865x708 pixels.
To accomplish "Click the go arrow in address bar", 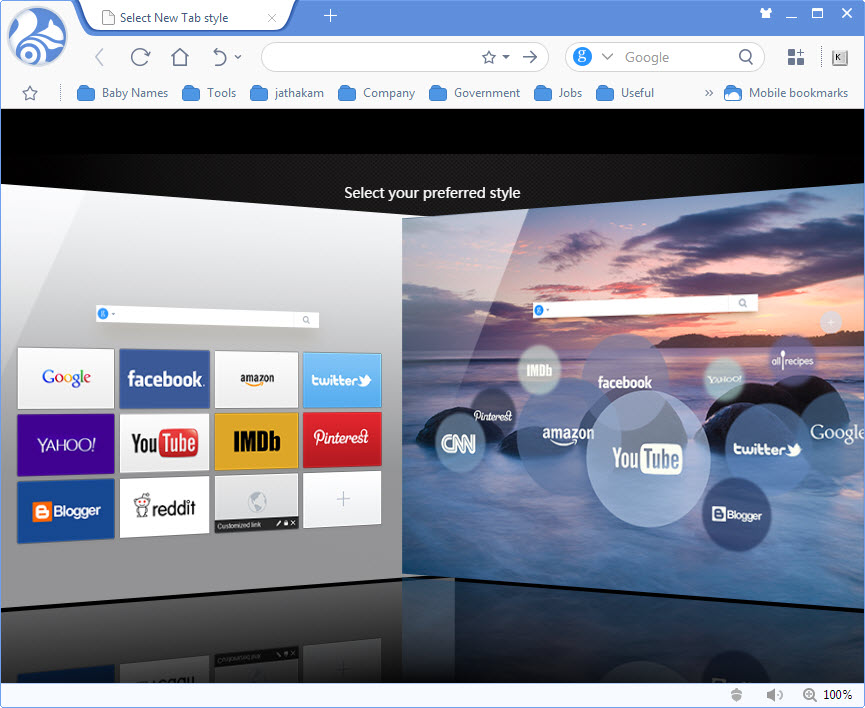I will click(530, 57).
